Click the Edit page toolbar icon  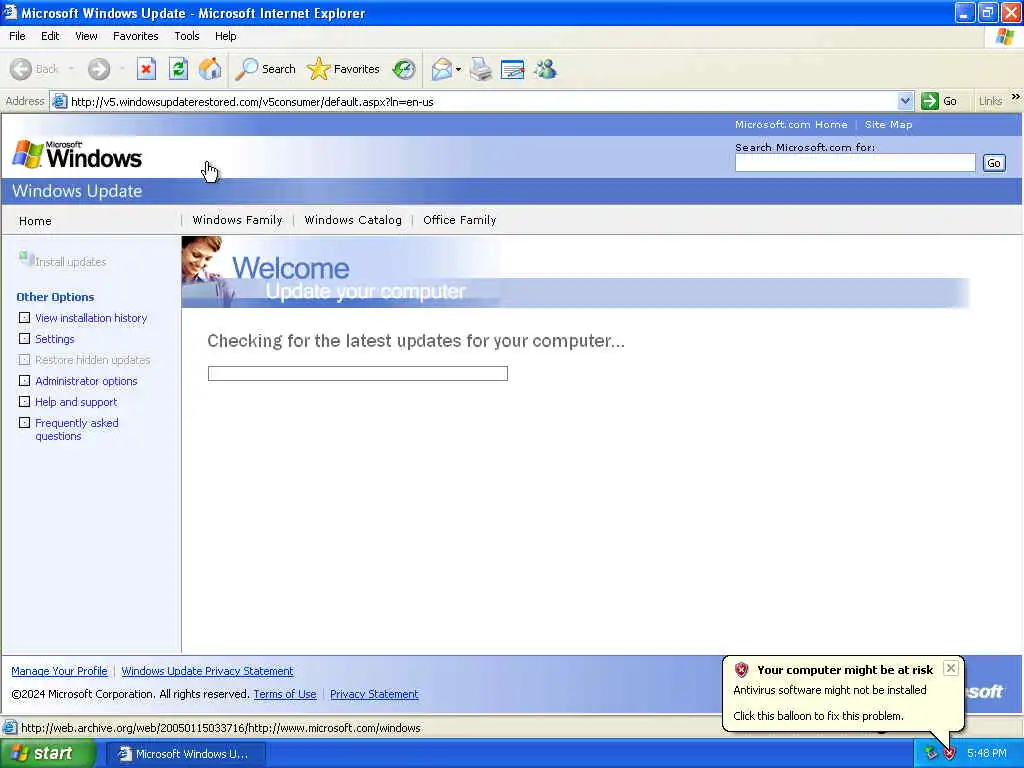click(x=513, y=69)
